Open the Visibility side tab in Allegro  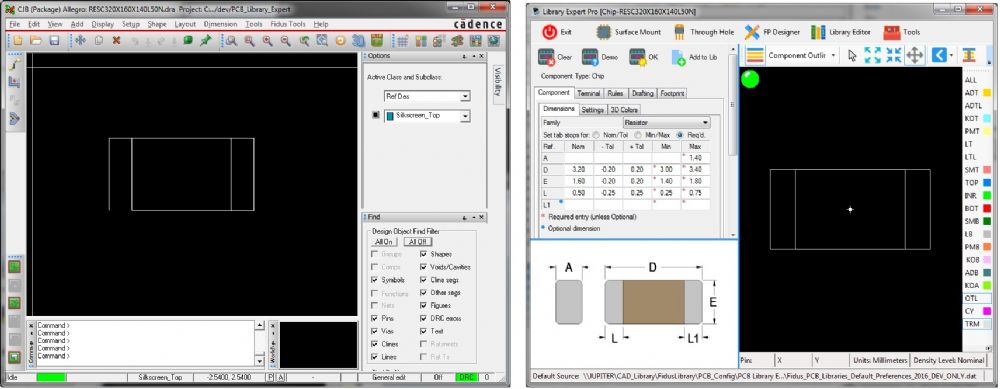[498, 85]
